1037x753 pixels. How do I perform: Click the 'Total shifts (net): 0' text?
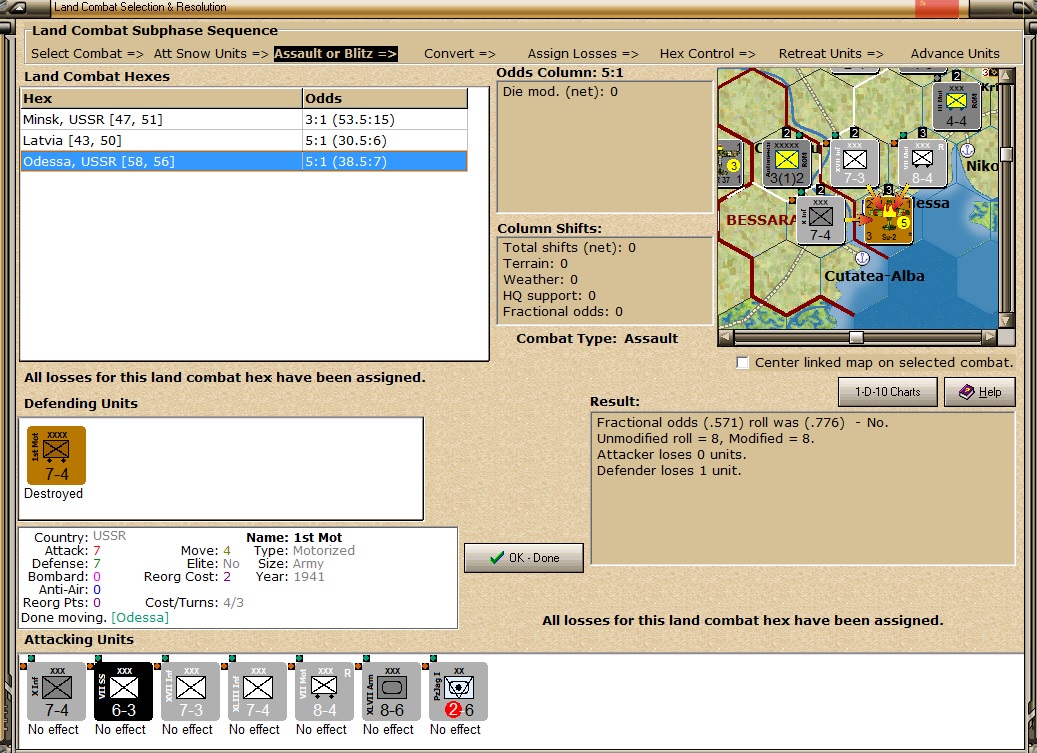tap(569, 248)
